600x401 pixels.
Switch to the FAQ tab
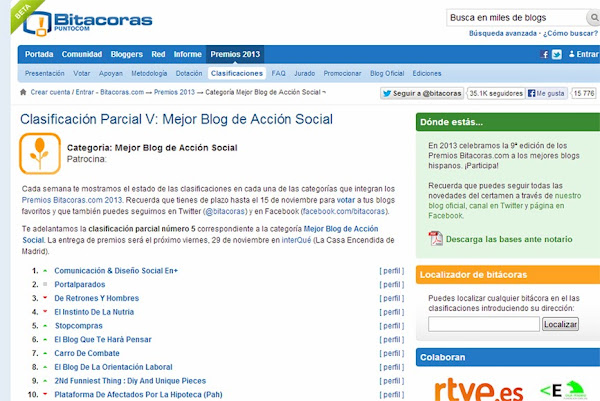click(x=279, y=73)
